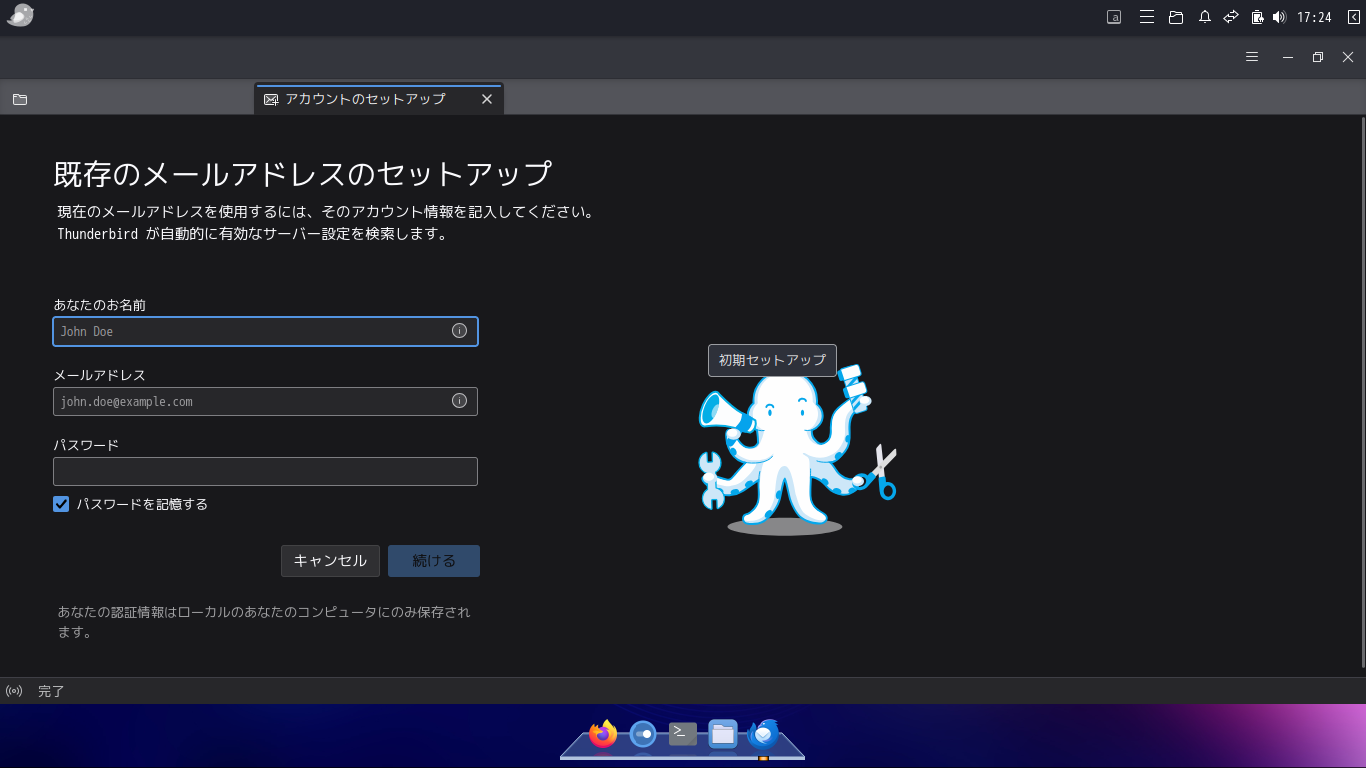The image size is (1366, 768).
Task: Click the activity indicator in the status bar
Action: click(x=14, y=691)
